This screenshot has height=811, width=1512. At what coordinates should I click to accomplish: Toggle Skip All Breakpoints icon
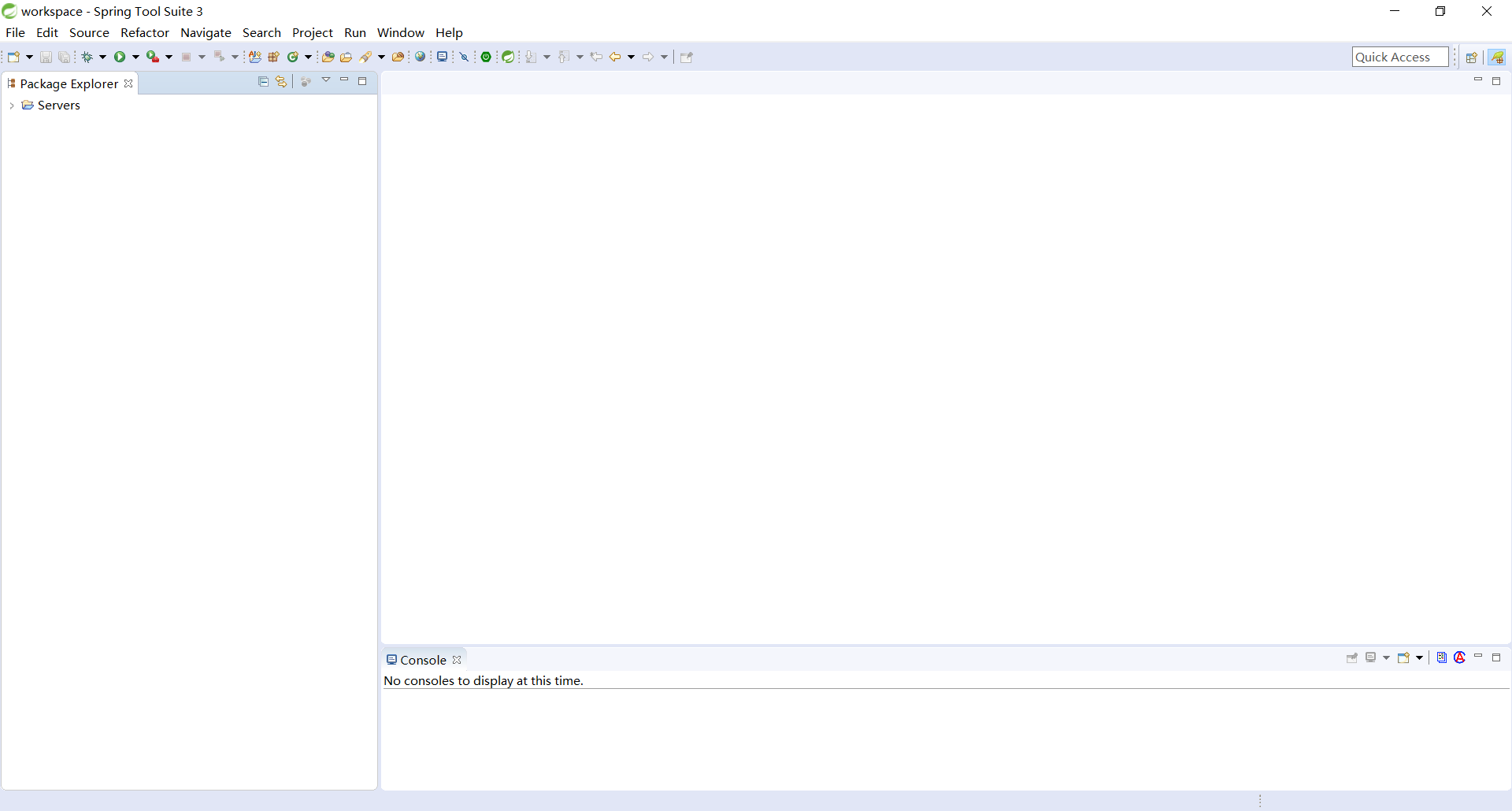(x=465, y=57)
